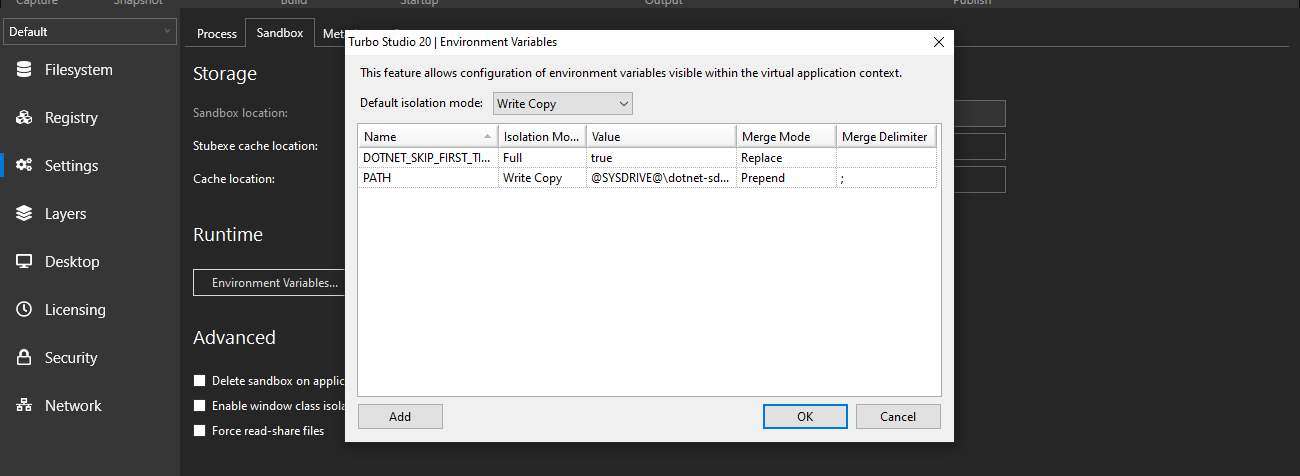This screenshot has width=1300, height=476.
Task: Click the Desktop monitor icon
Action: coord(24,262)
